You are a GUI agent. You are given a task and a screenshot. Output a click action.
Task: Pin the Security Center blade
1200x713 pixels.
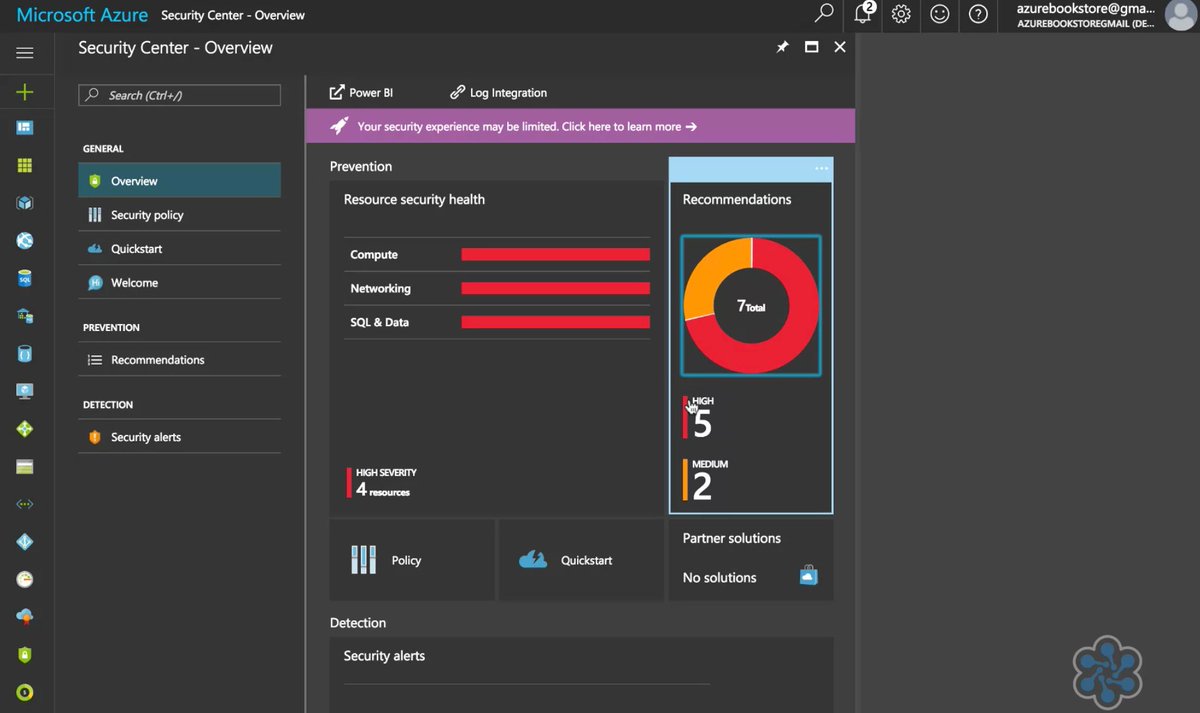pyautogui.click(x=783, y=47)
